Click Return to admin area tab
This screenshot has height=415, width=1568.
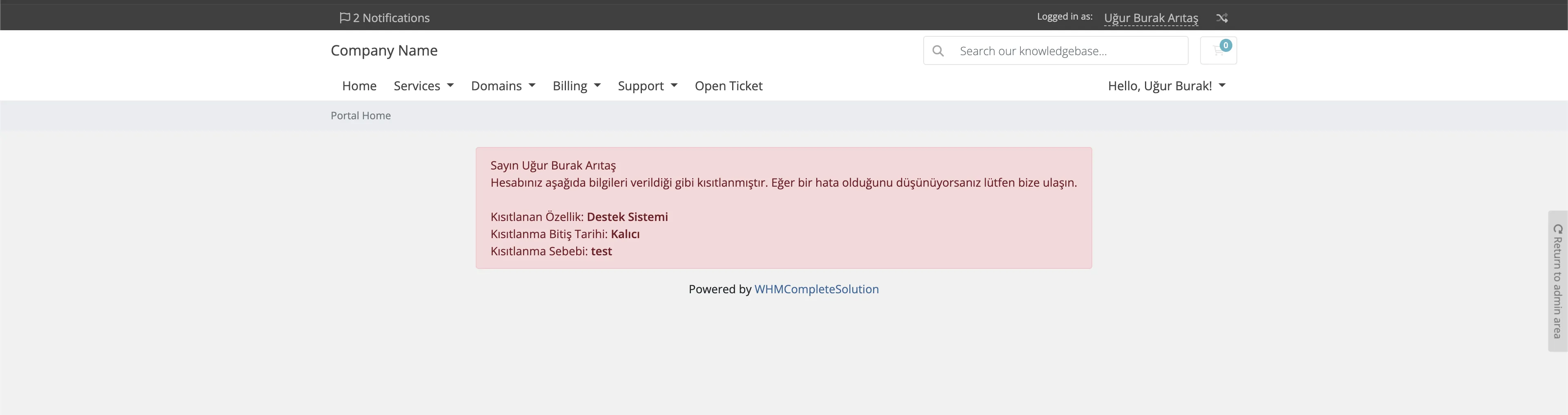coord(1558,281)
